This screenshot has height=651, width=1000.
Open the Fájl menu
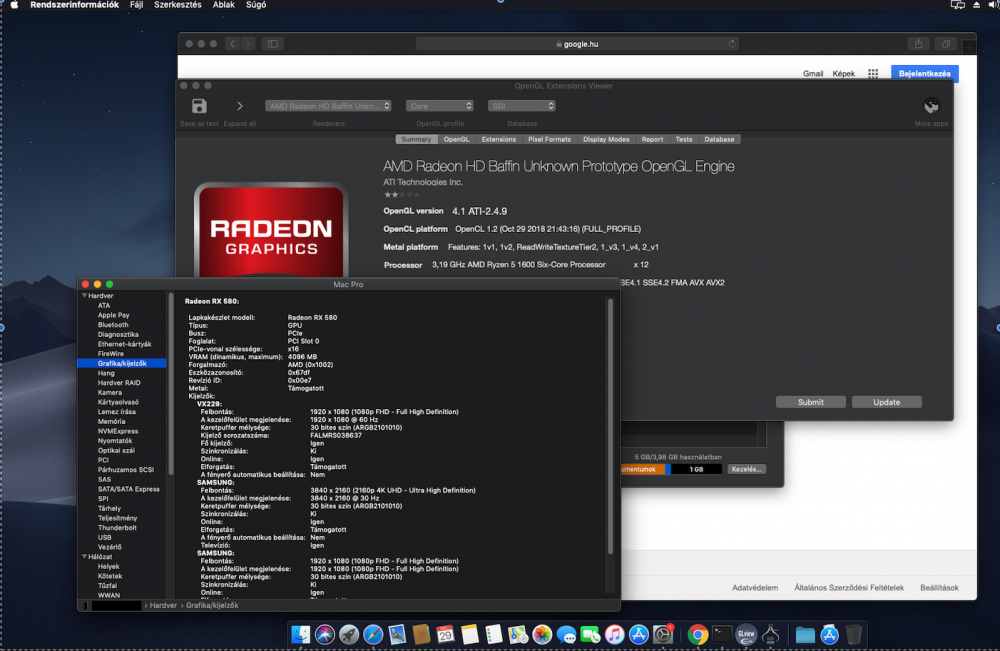136,5
